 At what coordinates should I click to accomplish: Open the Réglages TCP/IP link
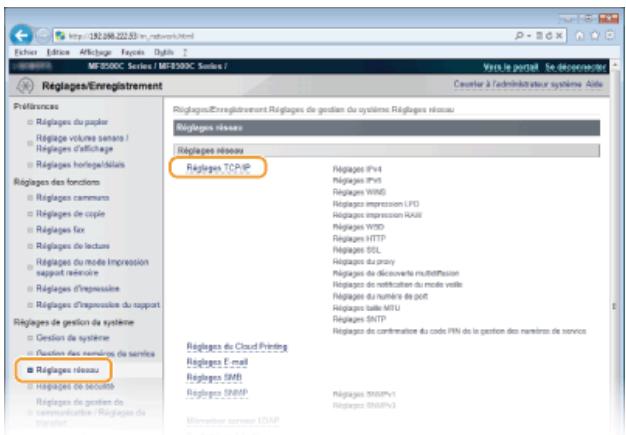(x=218, y=168)
